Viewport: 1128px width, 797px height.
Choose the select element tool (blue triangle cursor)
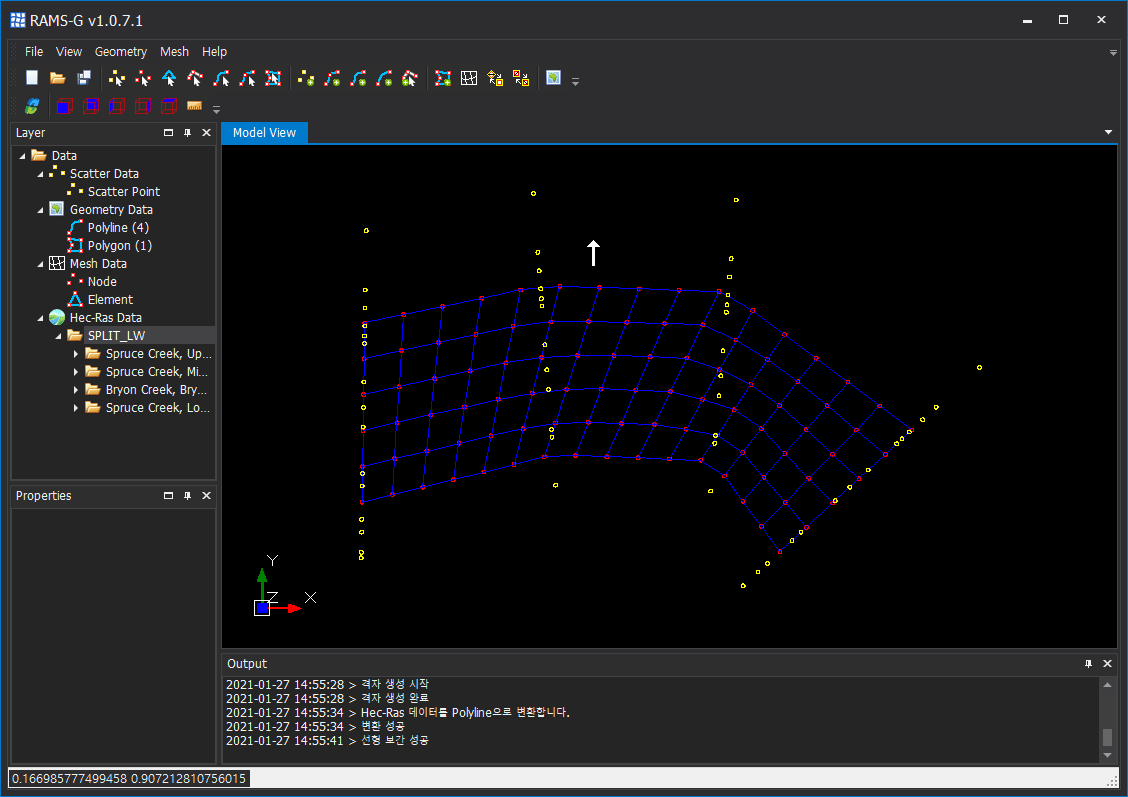click(x=169, y=78)
